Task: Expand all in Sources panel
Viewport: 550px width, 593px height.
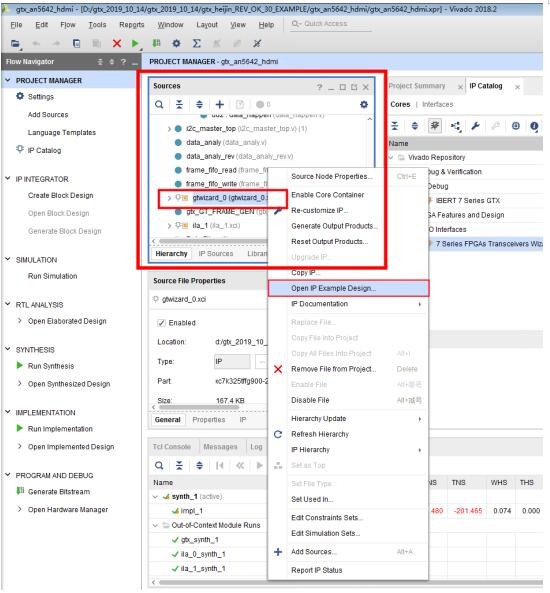Action: (x=199, y=104)
